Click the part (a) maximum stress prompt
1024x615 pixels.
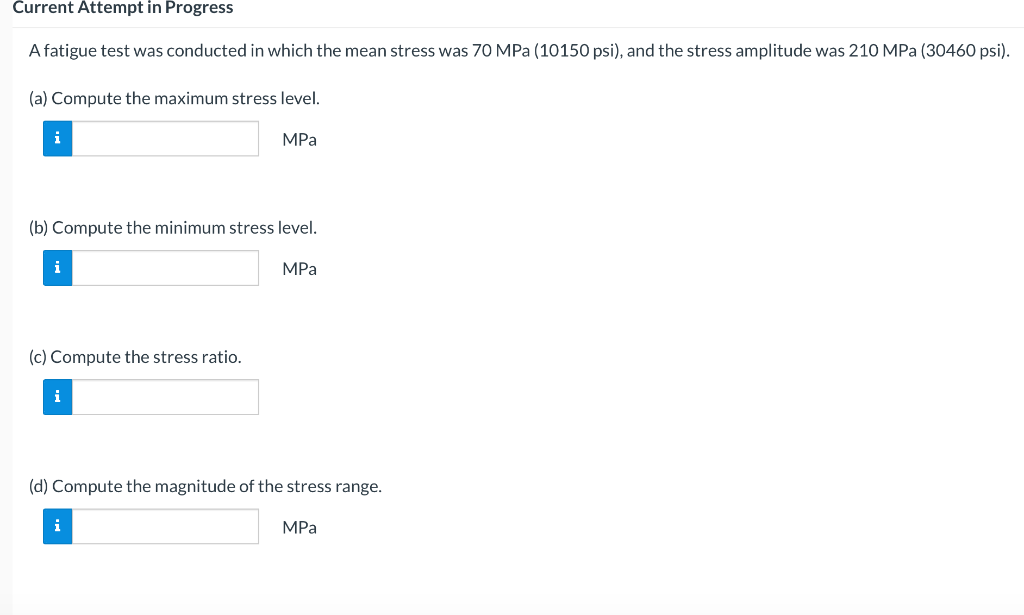(175, 98)
